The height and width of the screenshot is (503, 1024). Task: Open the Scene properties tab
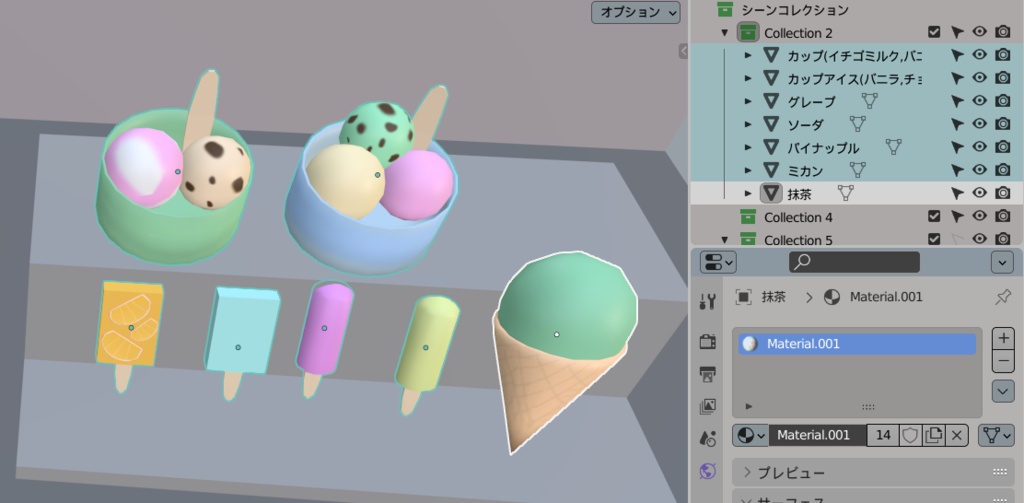707,438
